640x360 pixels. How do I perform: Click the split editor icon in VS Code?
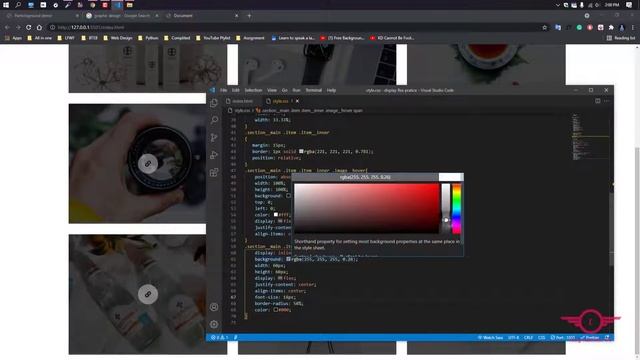pos(598,101)
